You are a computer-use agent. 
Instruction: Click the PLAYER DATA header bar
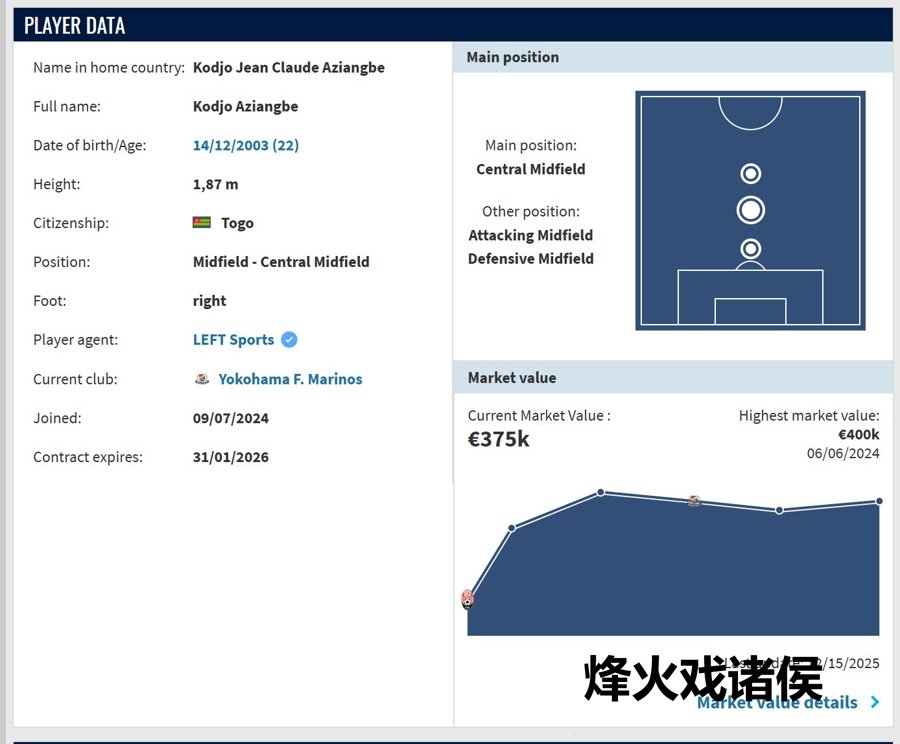[x=450, y=25]
